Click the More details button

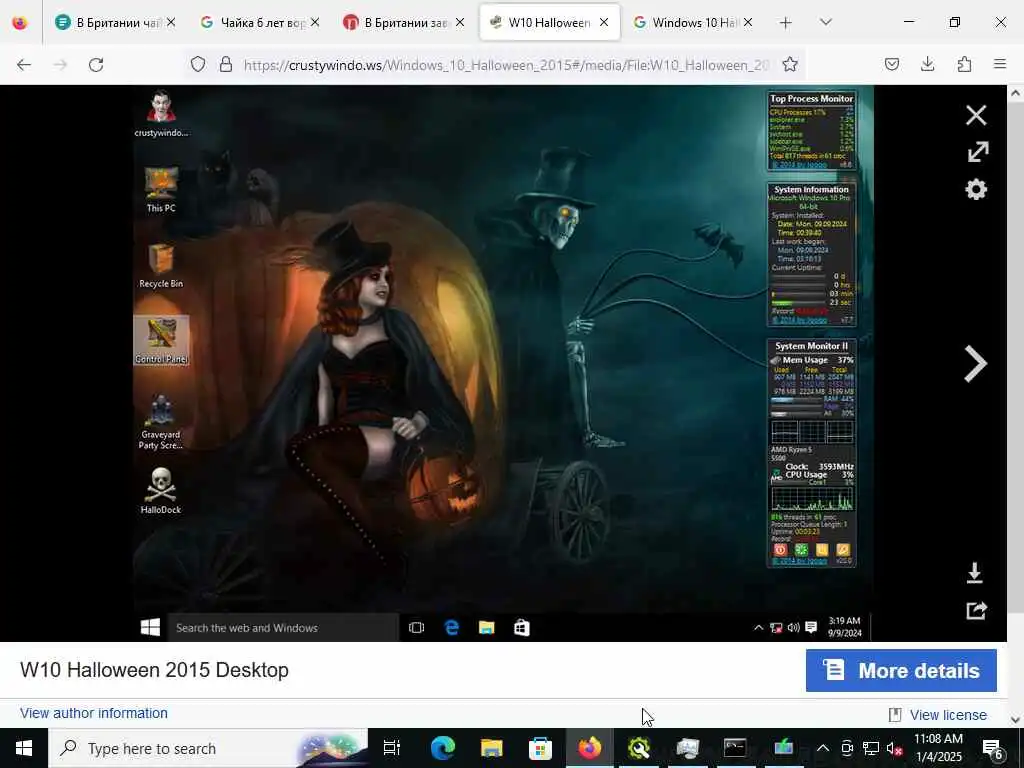(x=901, y=670)
